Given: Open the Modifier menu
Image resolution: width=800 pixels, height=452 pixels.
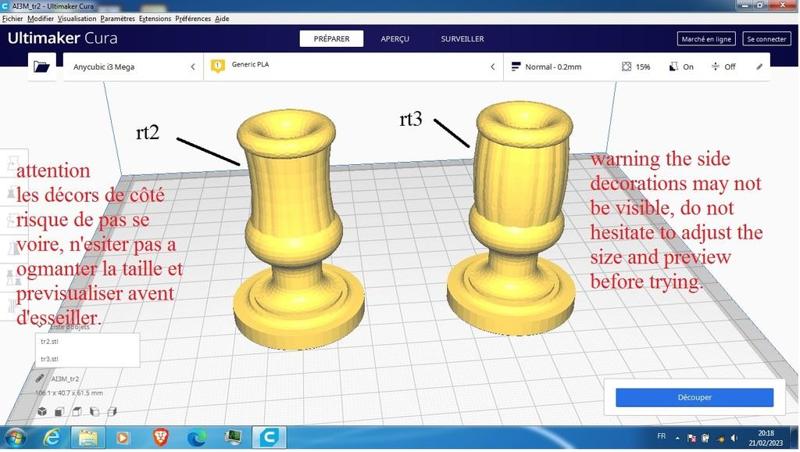Looking at the screenshot, I should coord(40,18).
